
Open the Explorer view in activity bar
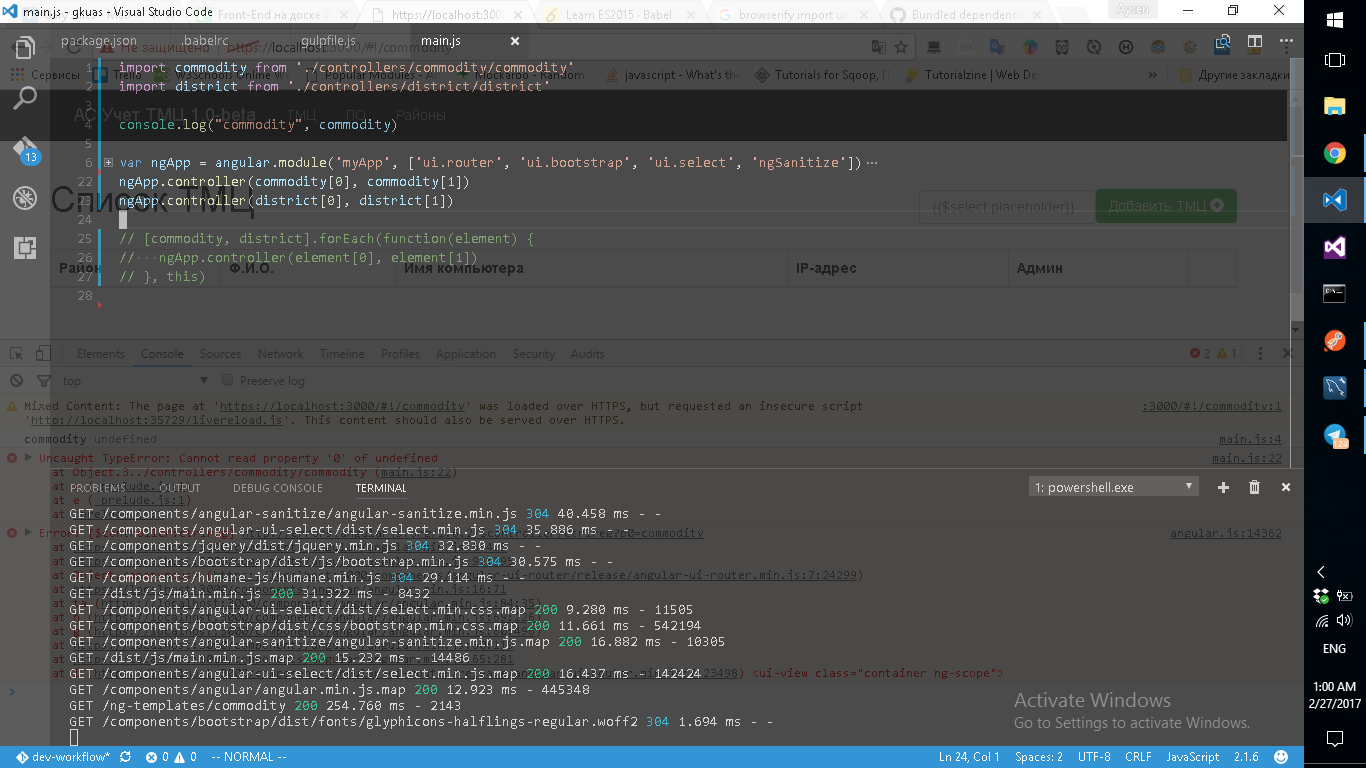[x=25, y=47]
